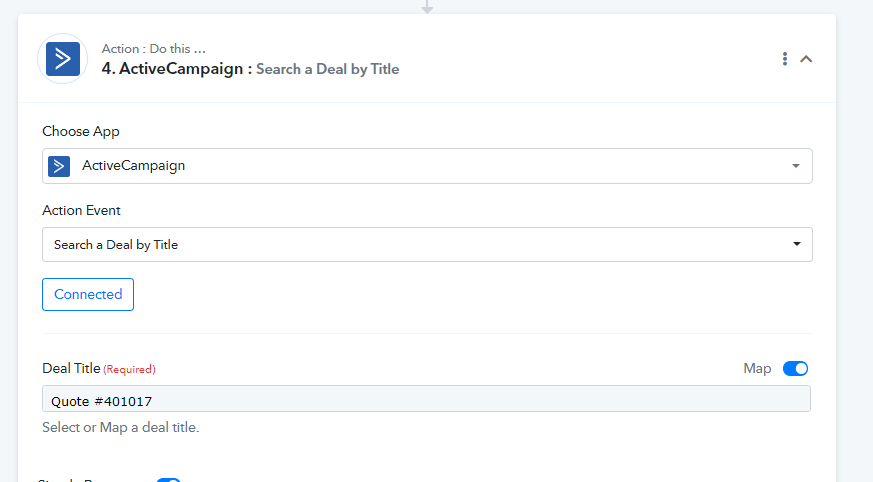
Task: Click the connector arrow above the step
Action: click(427, 6)
